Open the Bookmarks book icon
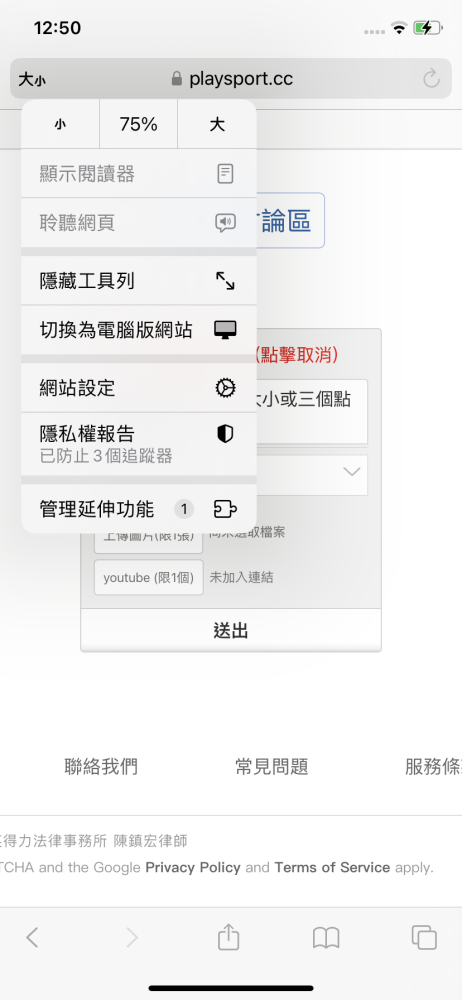This screenshot has height=1000, width=462. click(325, 938)
